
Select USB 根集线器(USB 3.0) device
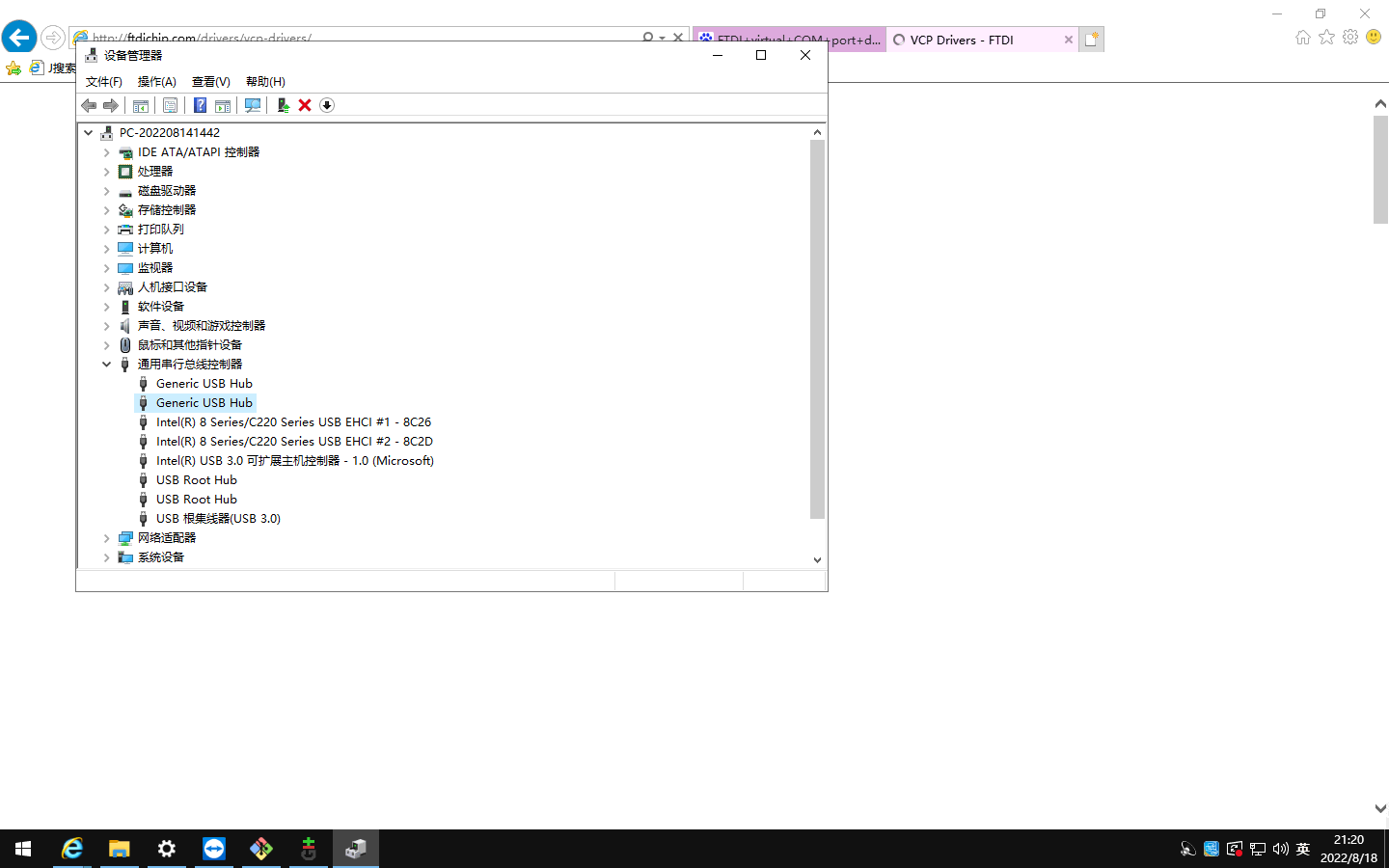tap(218, 519)
